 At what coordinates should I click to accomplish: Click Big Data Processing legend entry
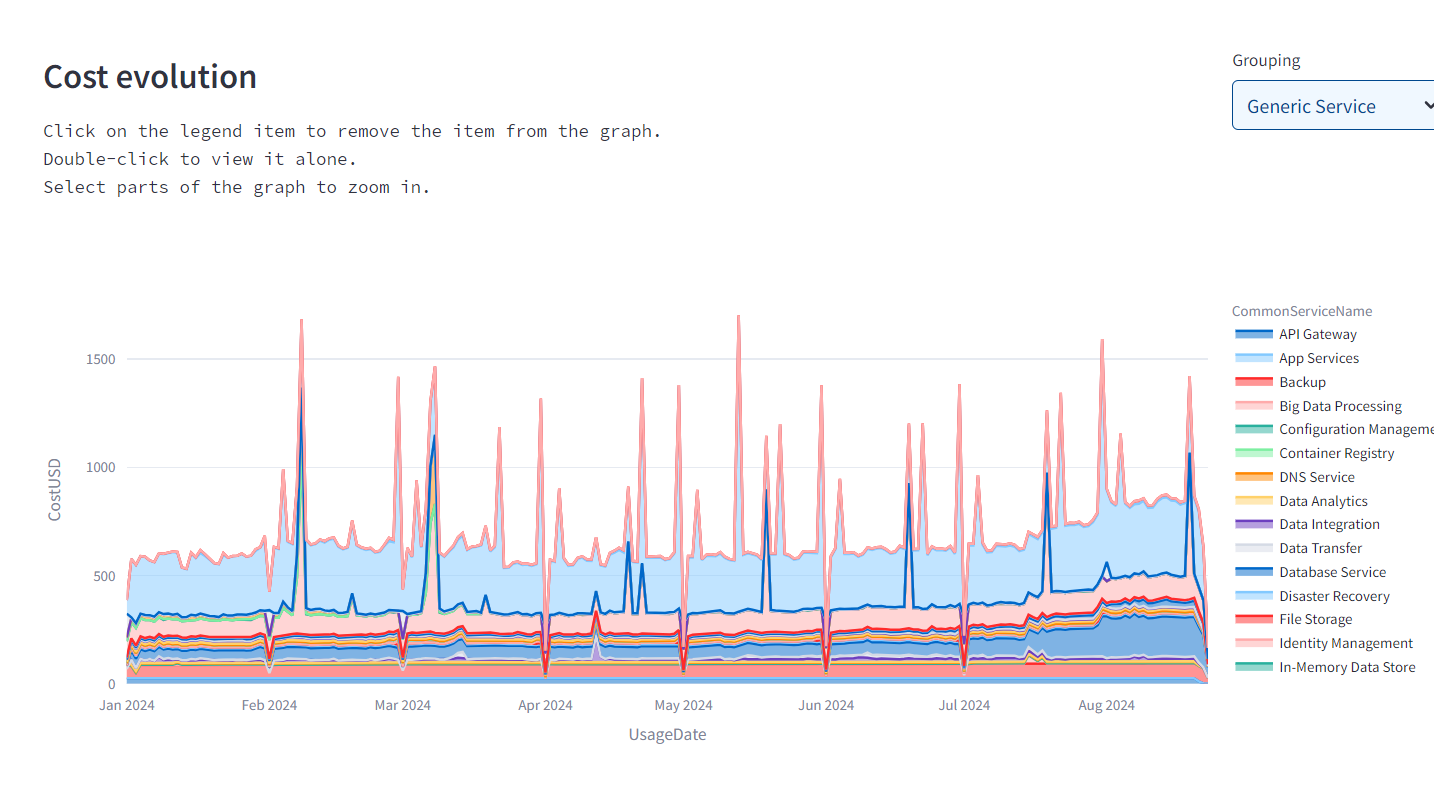tap(1339, 406)
